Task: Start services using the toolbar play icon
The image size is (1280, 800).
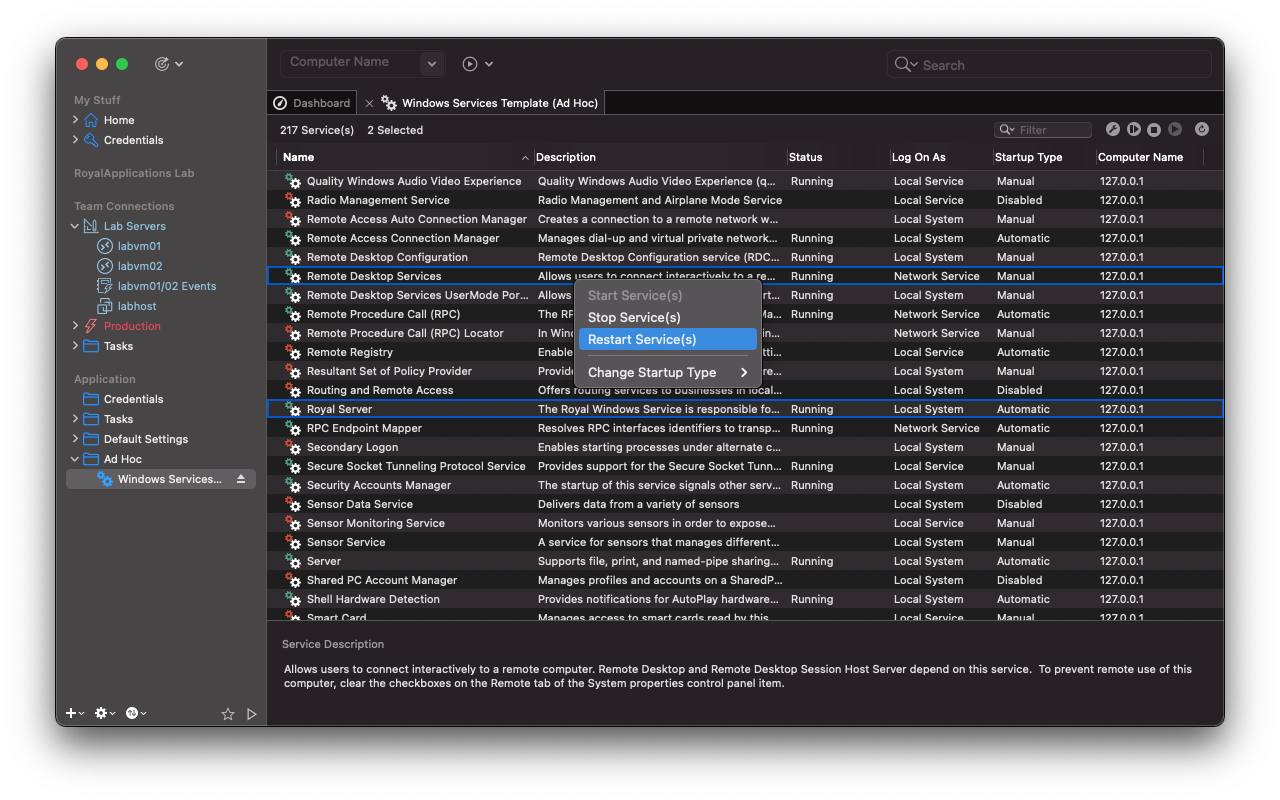Action: tap(1175, 129)
